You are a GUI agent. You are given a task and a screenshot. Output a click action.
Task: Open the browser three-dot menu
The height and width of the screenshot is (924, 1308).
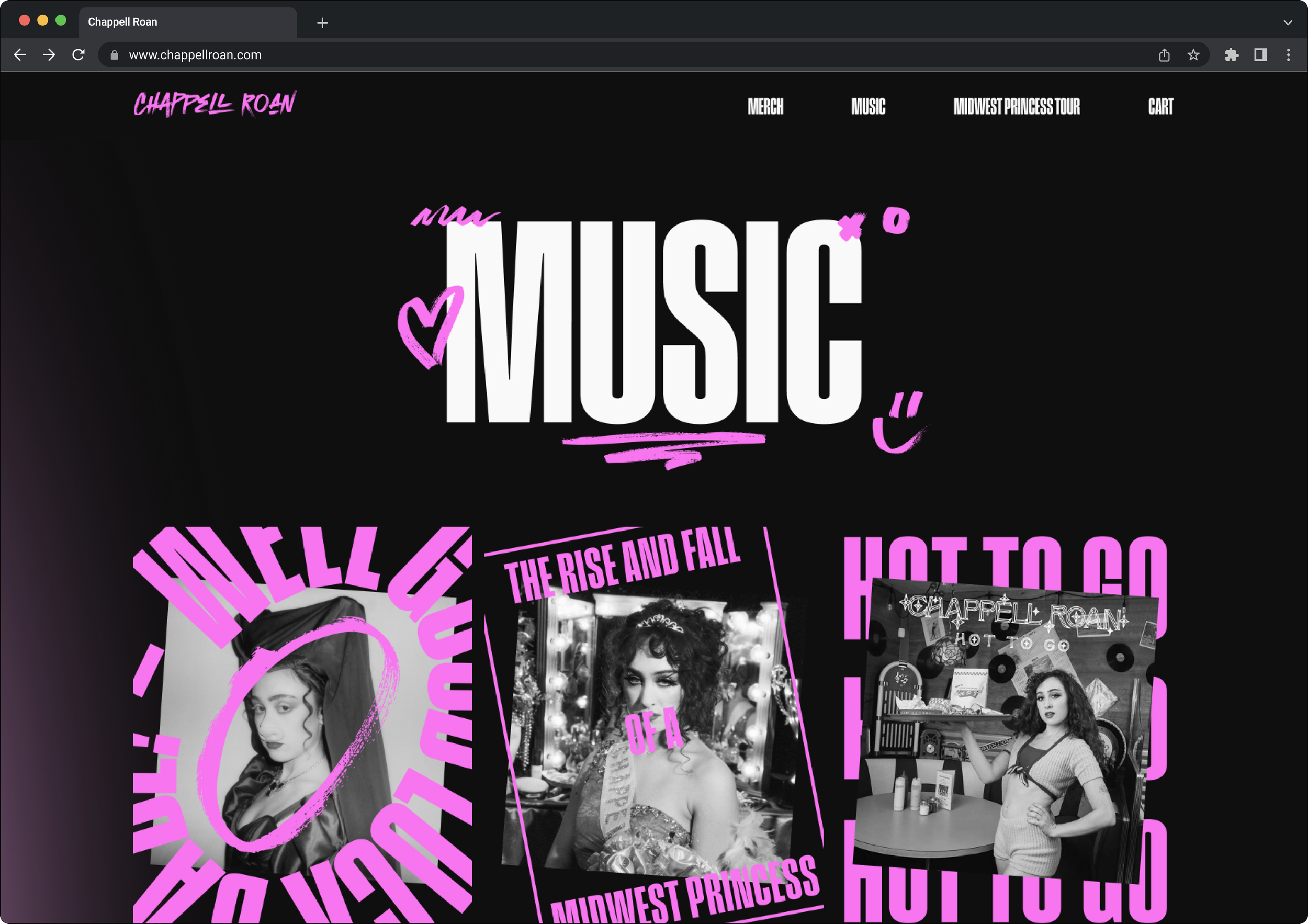pyautogui.click(x=1289, y=55)
